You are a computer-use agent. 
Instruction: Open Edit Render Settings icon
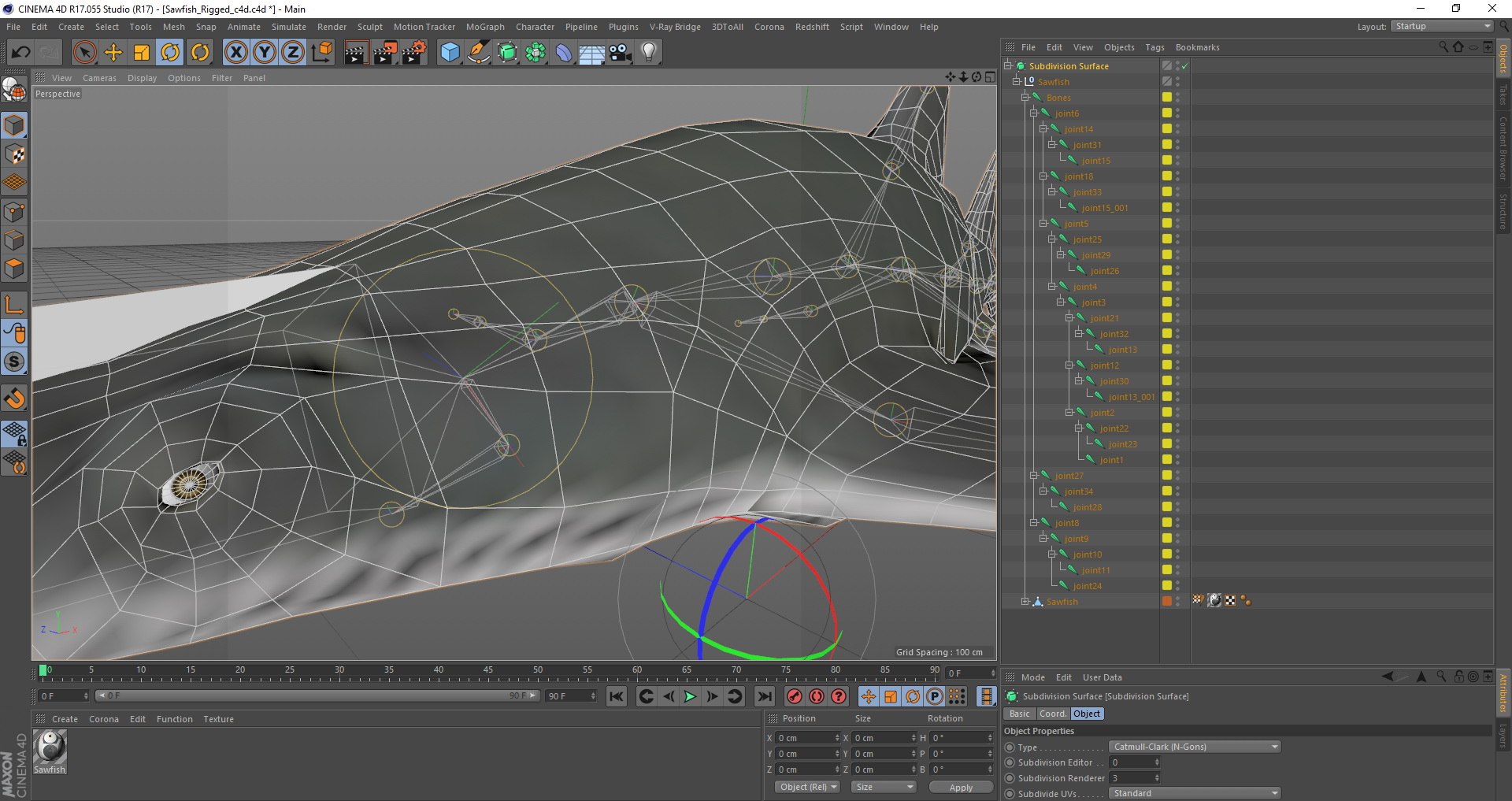pyautogui.click(x=414, y=53)
